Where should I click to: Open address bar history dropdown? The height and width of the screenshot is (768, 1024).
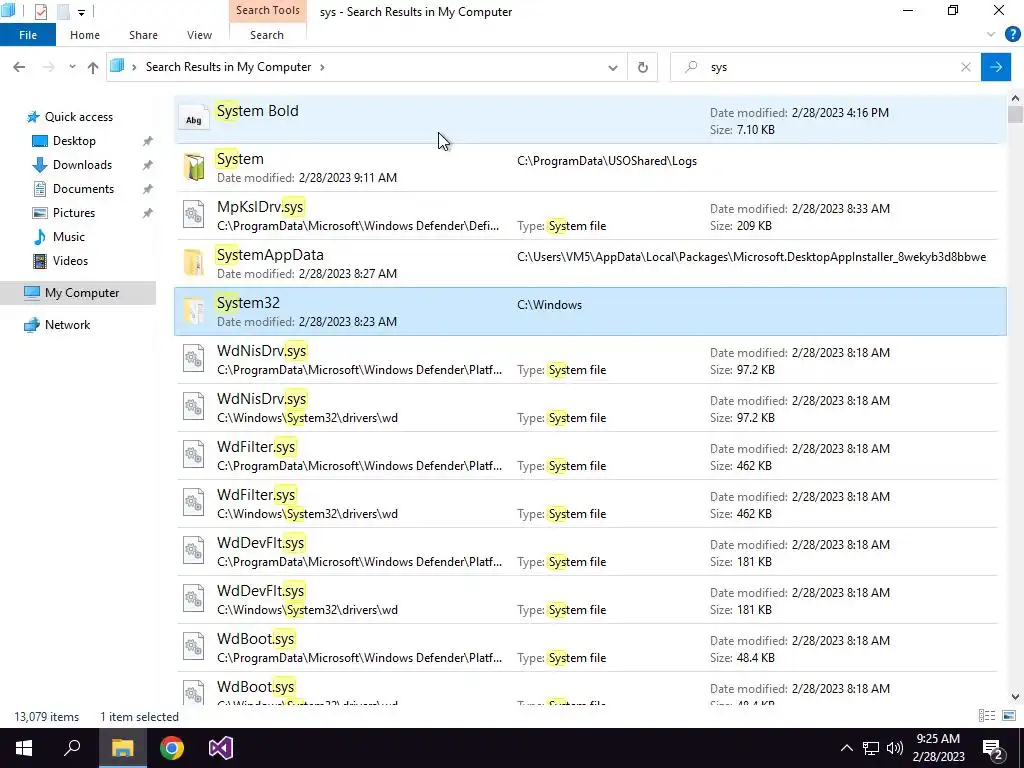tap(613, 67)
